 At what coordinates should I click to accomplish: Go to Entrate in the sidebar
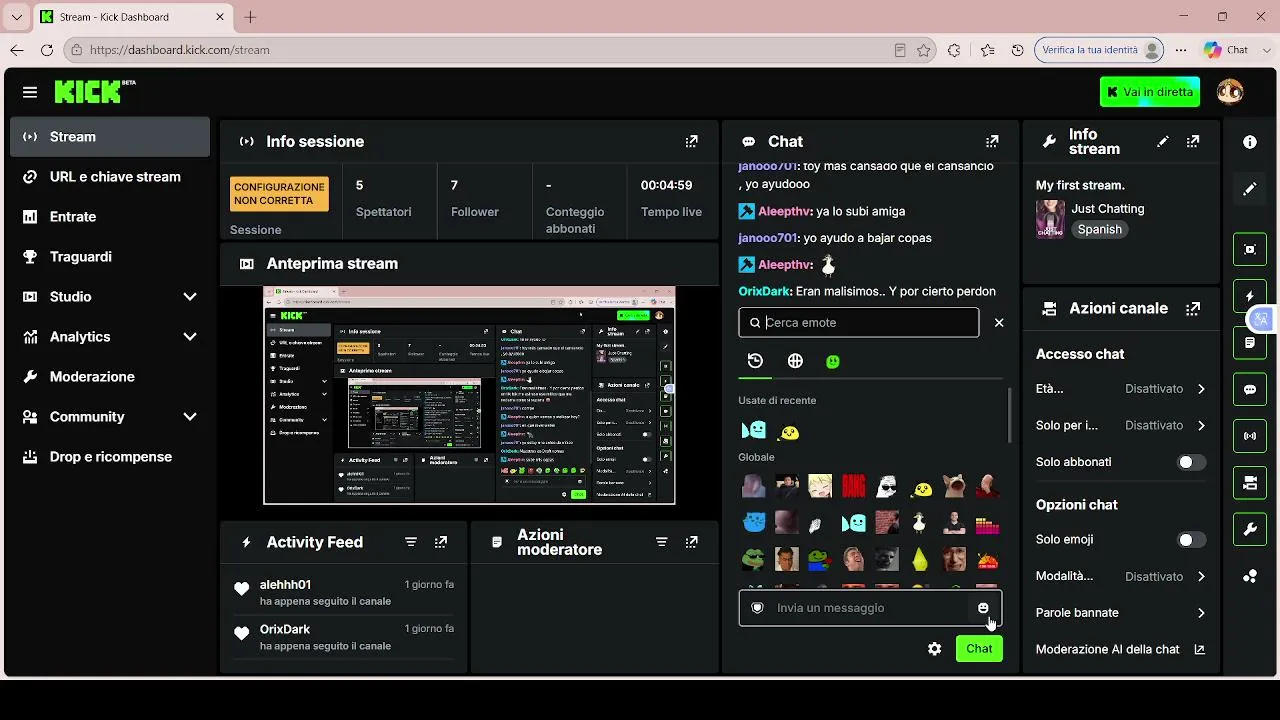(110, 217)
